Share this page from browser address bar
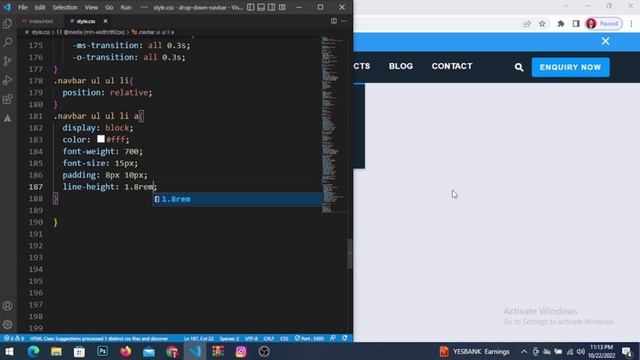This screenshot has width=640, height=360. [x=527, y=24]
